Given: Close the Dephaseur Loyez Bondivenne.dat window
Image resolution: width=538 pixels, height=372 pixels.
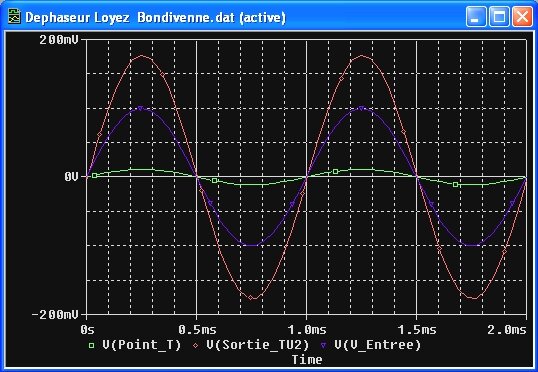Looking at the screenshot, I should pos(522,16).
